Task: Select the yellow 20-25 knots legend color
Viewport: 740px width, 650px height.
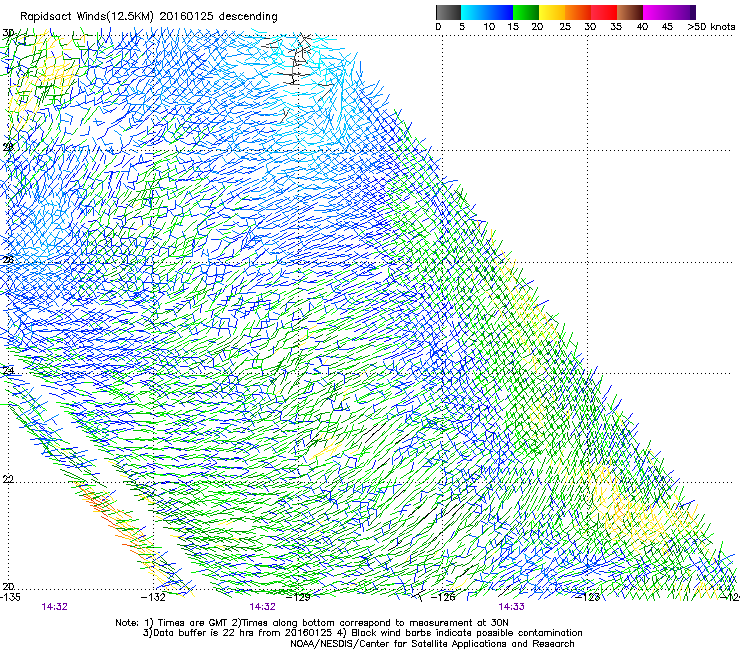Action: click(552, 12)
